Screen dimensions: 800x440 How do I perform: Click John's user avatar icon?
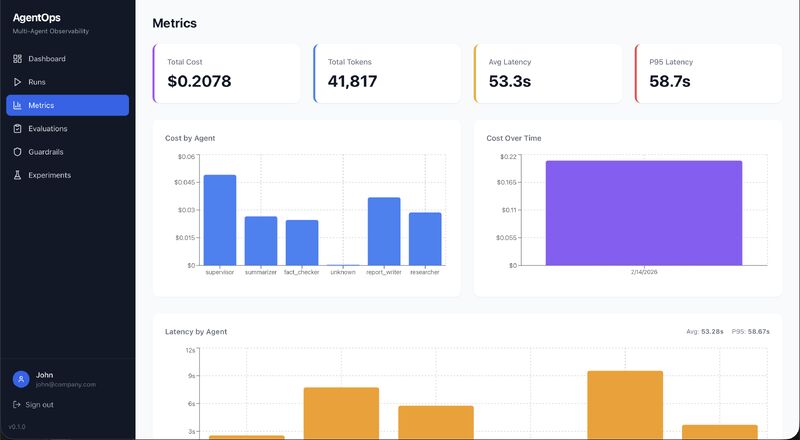point(21,379)
